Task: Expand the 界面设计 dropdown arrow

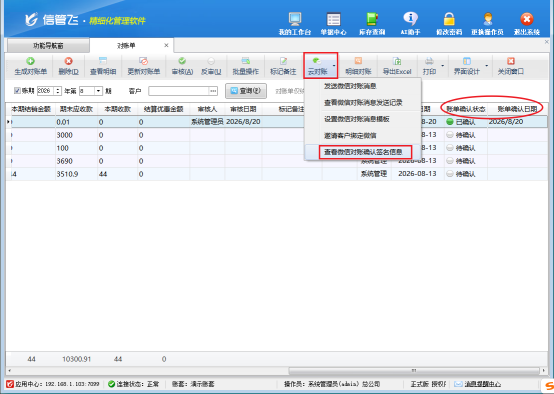Action: pos(487,66)
